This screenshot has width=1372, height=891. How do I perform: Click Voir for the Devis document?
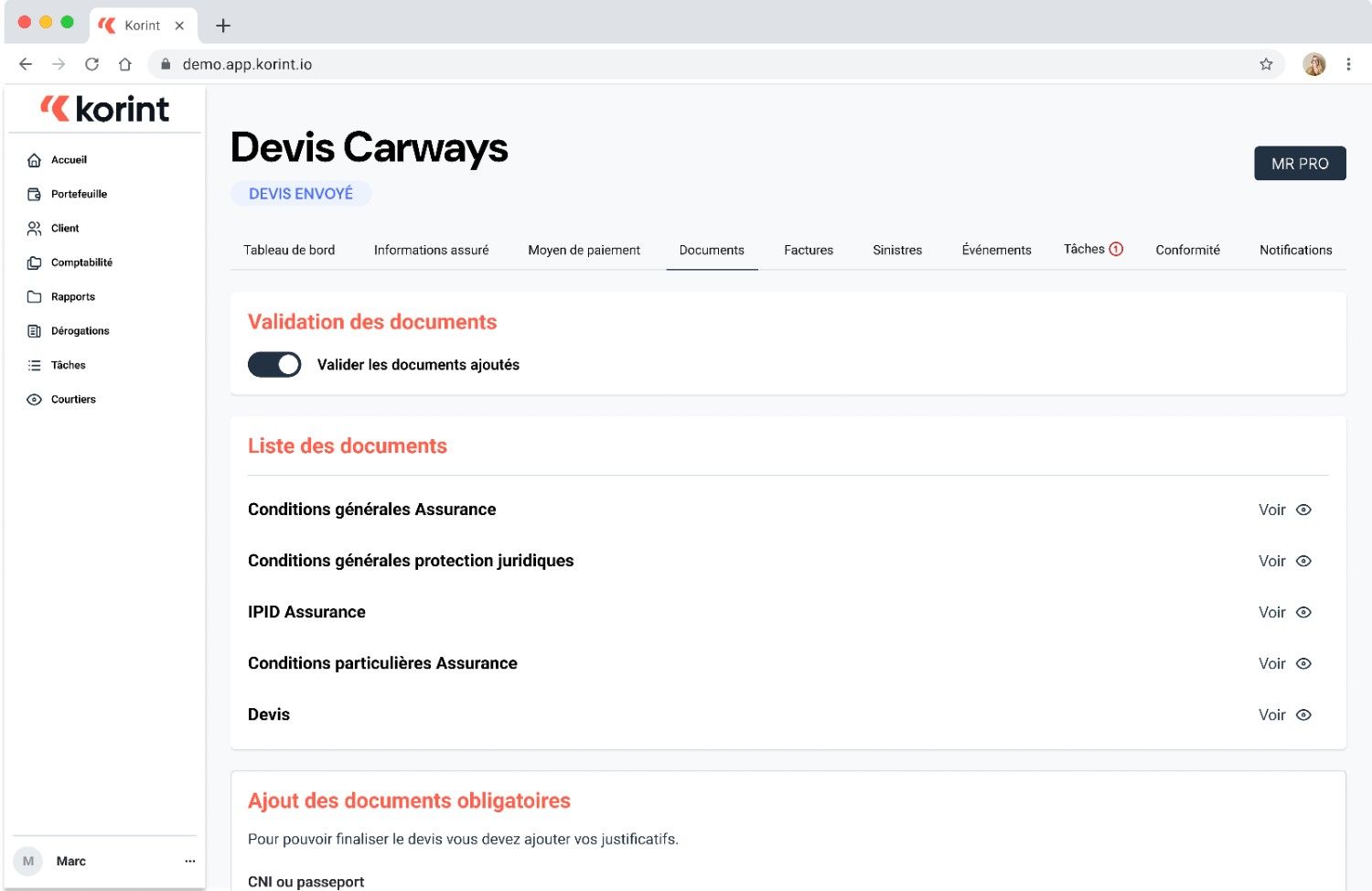coord(1272,714)
